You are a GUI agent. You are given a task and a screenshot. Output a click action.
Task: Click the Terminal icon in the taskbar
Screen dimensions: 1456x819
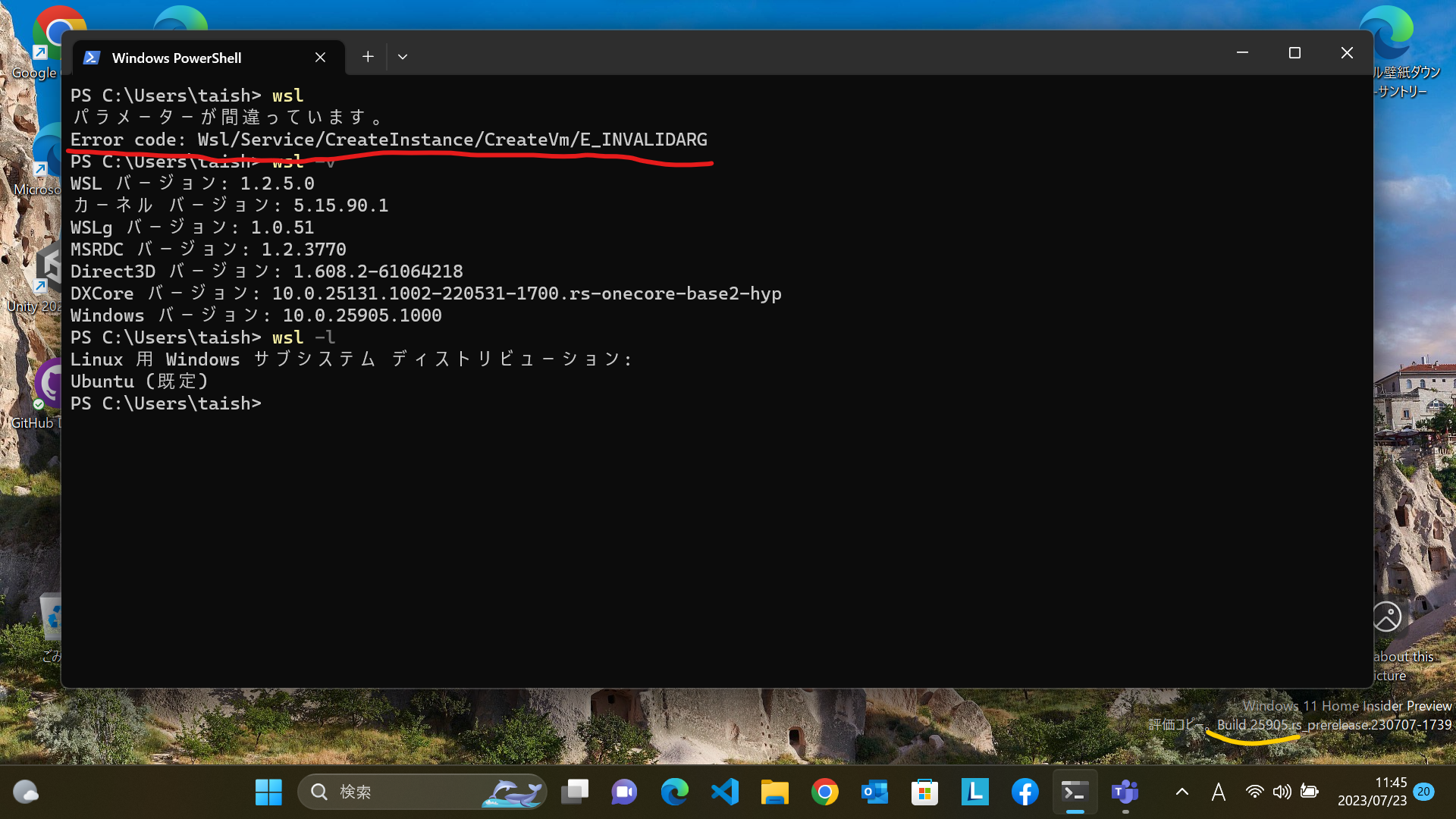1075,792
